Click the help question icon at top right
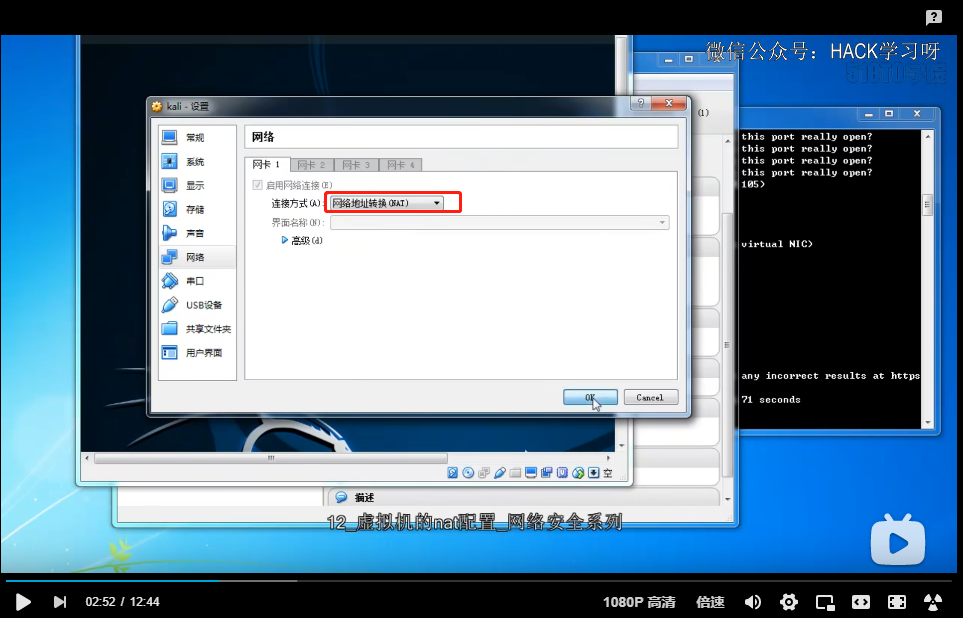This screenshot has width=963, height=618. [x=934, y=17]
